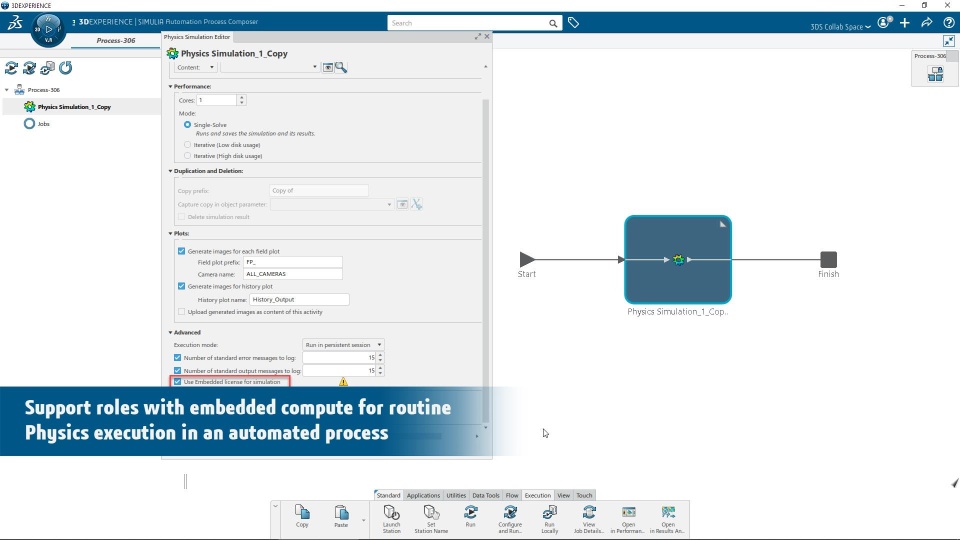Click the refresh icon above the process tree
The height and width of the screenshot is (540, 960).
click(66, 68)
